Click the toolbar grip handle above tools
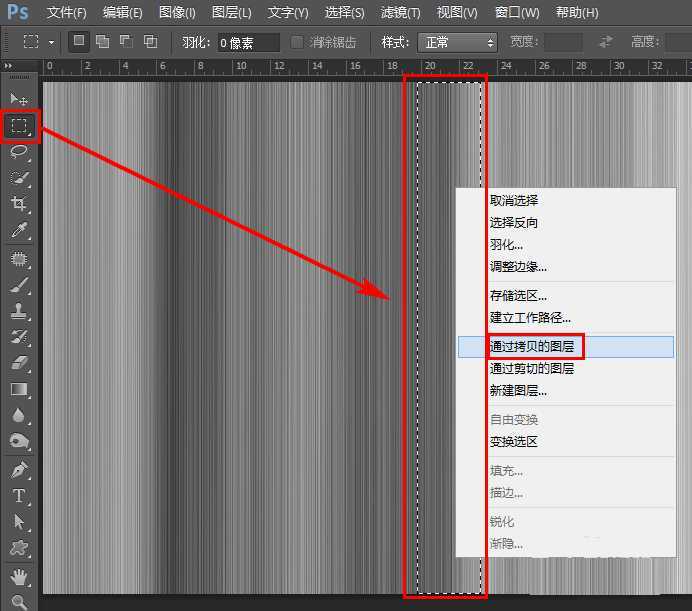Image resolution: width=692 pixels, height=611 pixels. tap(19, 78)
